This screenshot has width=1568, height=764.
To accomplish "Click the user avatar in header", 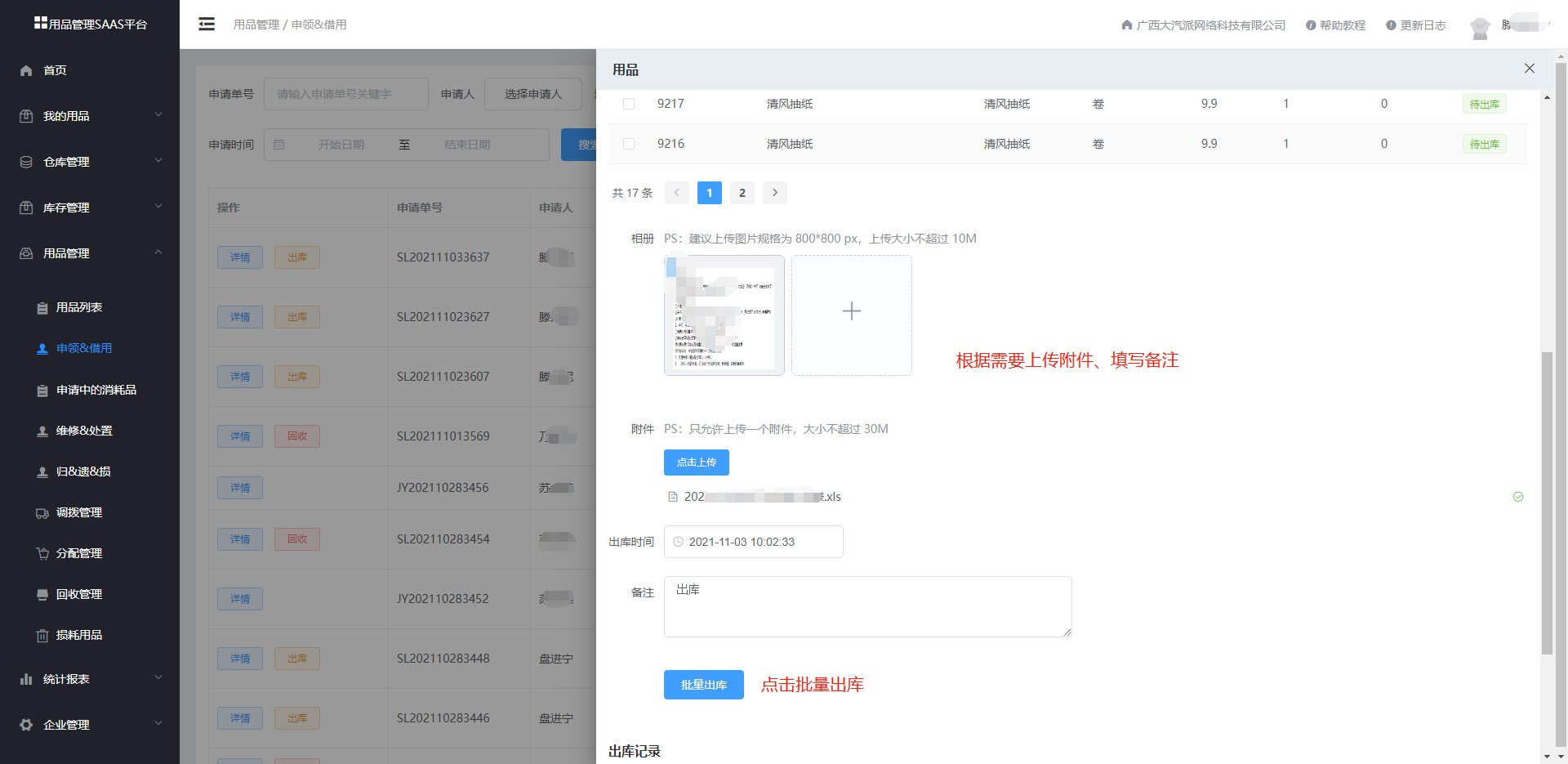I will 1480,28.
